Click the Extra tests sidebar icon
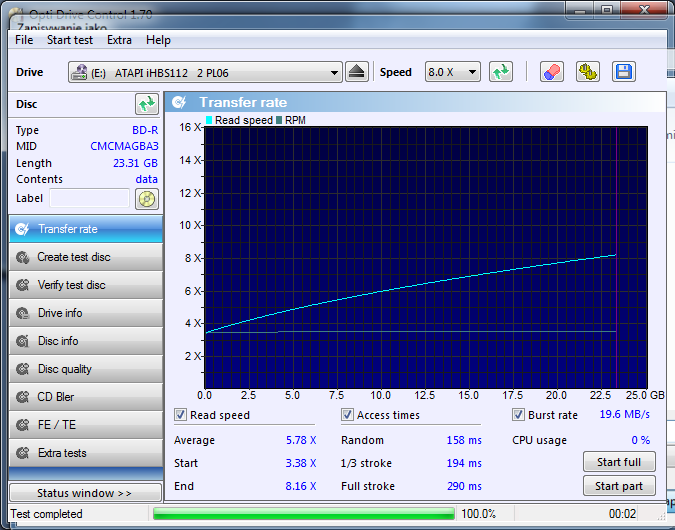 22,453
